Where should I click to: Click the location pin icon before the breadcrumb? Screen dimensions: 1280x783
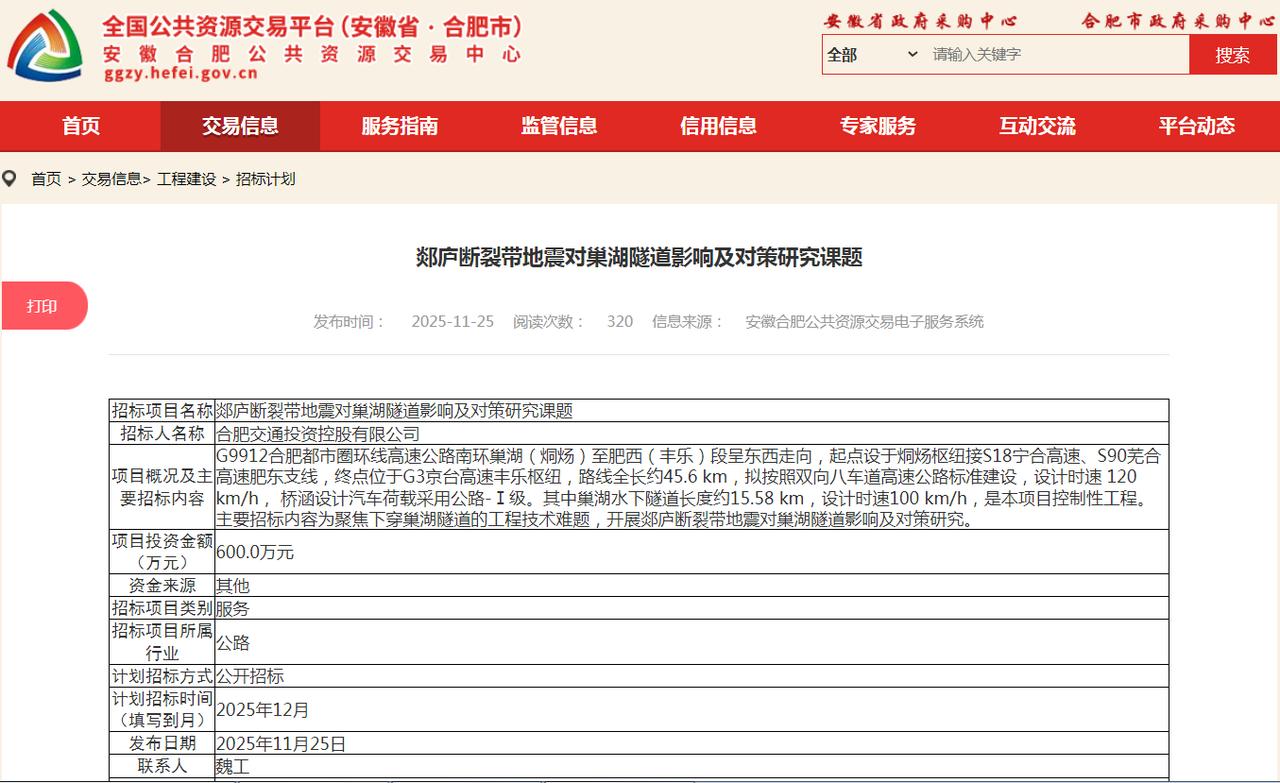coord(10,178)
